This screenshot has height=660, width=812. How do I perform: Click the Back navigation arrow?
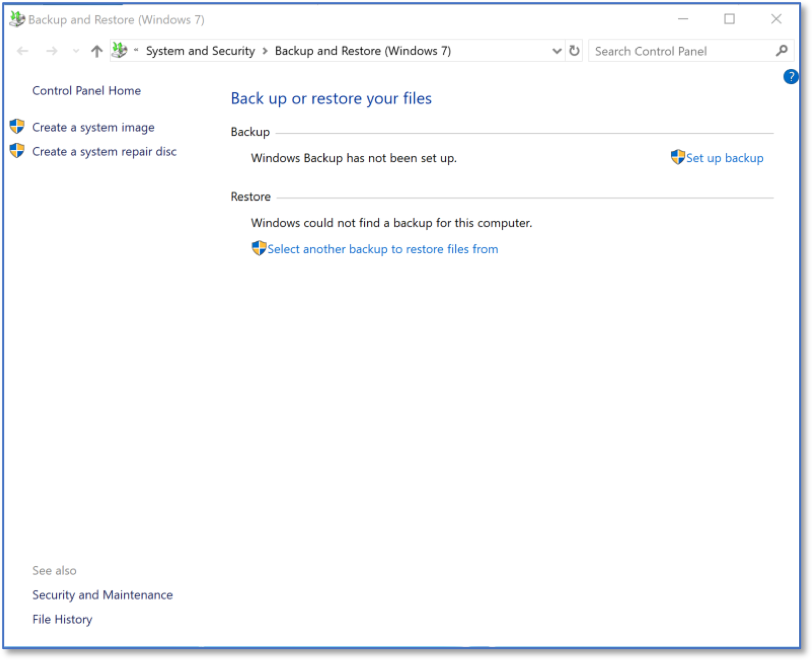22,51
